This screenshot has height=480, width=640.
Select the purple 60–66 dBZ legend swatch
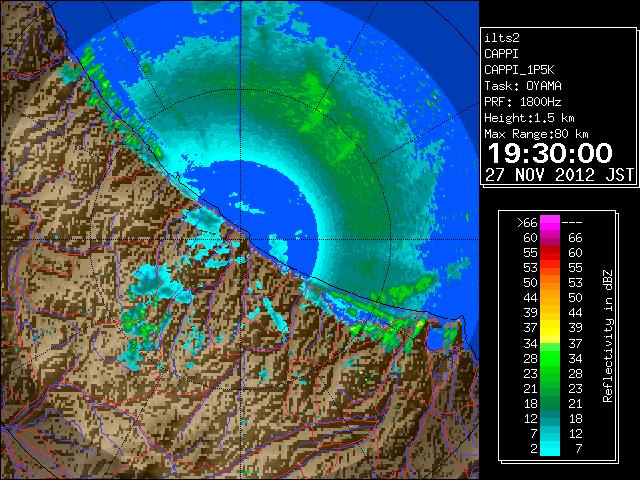click(x=550, y=238)
